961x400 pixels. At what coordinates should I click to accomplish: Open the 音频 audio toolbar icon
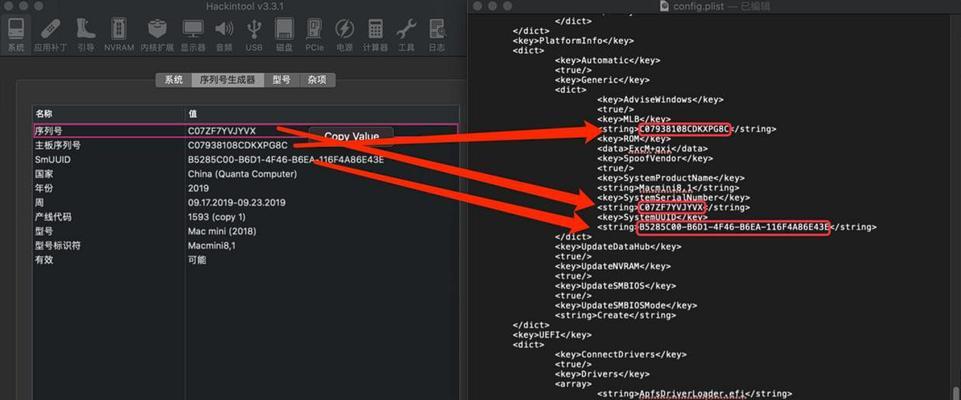pyautogui.click(x=224, y=34)
